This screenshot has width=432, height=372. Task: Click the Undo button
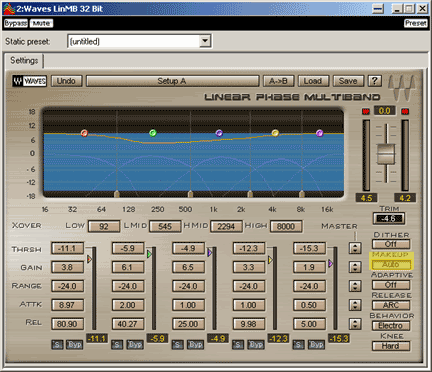tap(66, 81)
